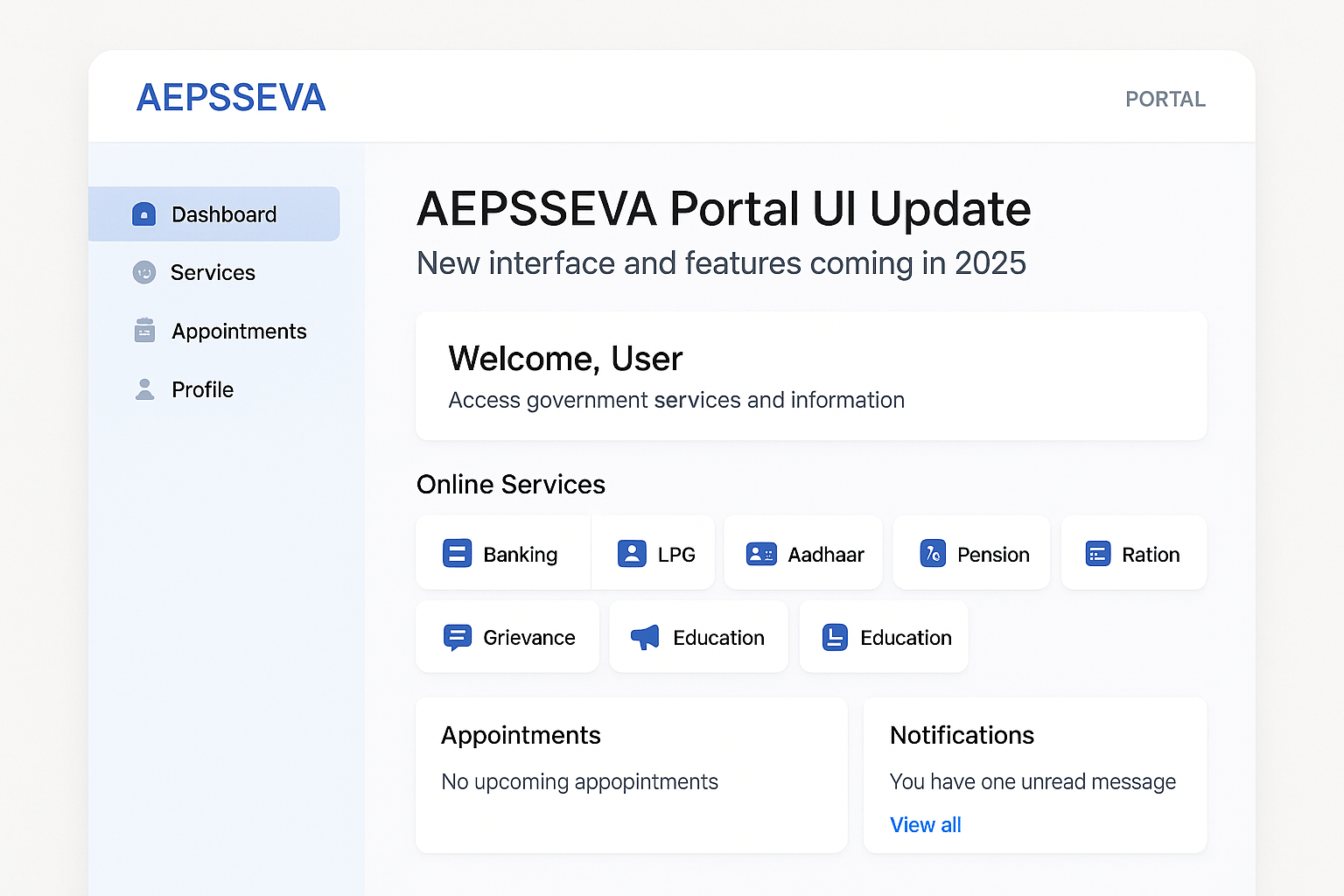Click the View all link under Notifications

click(x=925, y=824)
